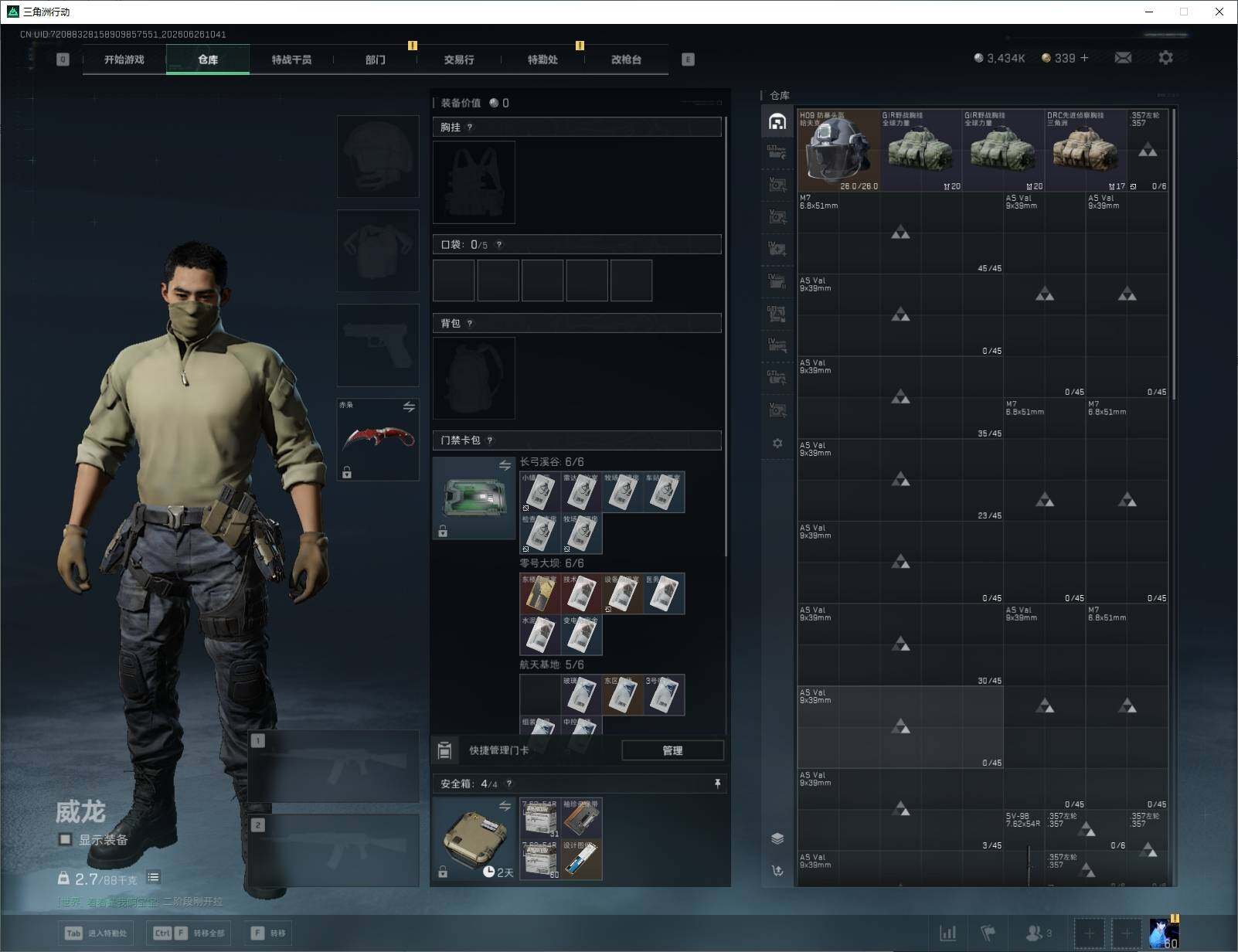Pin the 安全箱 section
The width and height of the screenshot is (1238, 952).
tap(717, 784)
